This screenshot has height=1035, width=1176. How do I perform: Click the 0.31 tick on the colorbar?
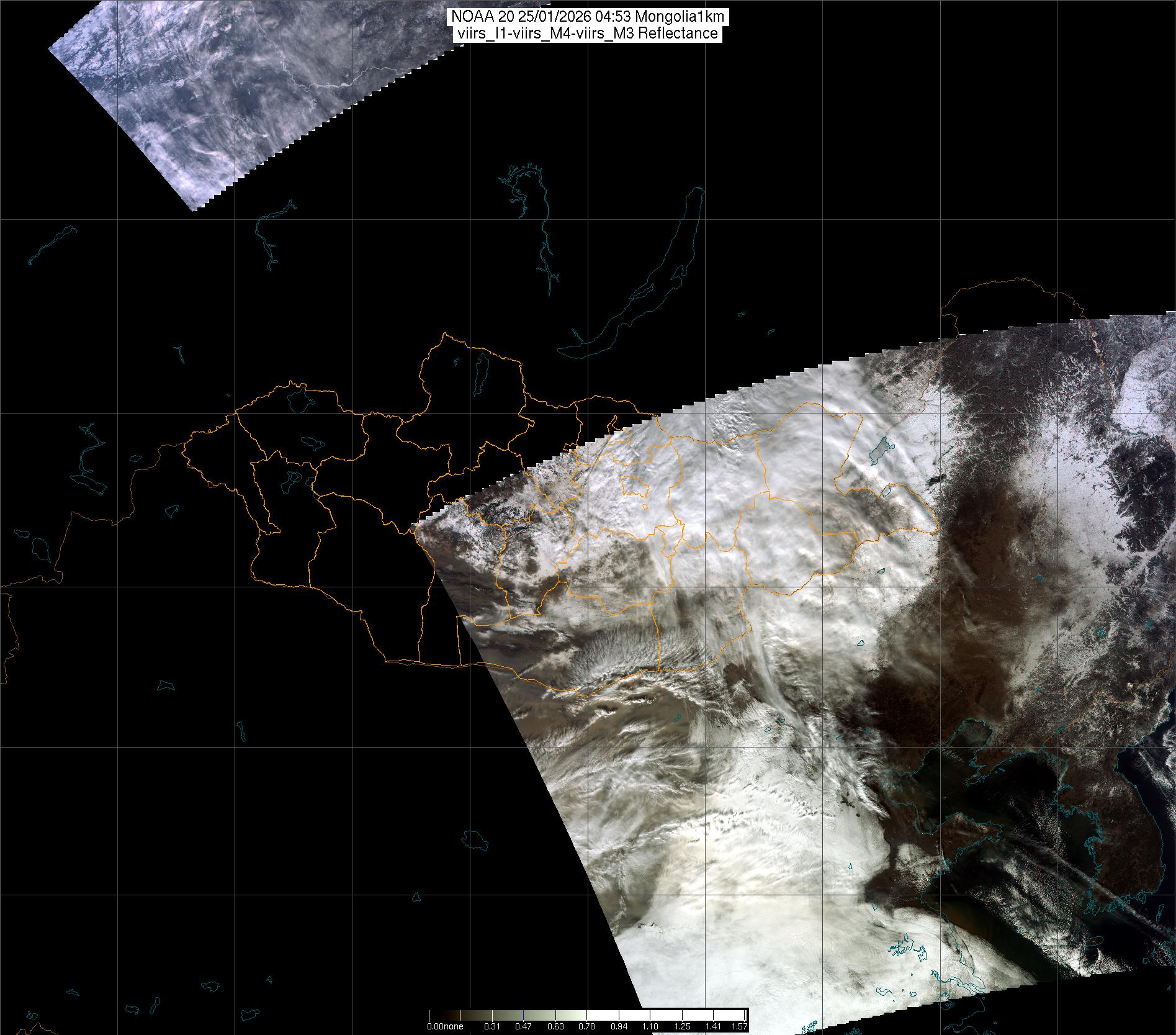(x=491, y=1027)
